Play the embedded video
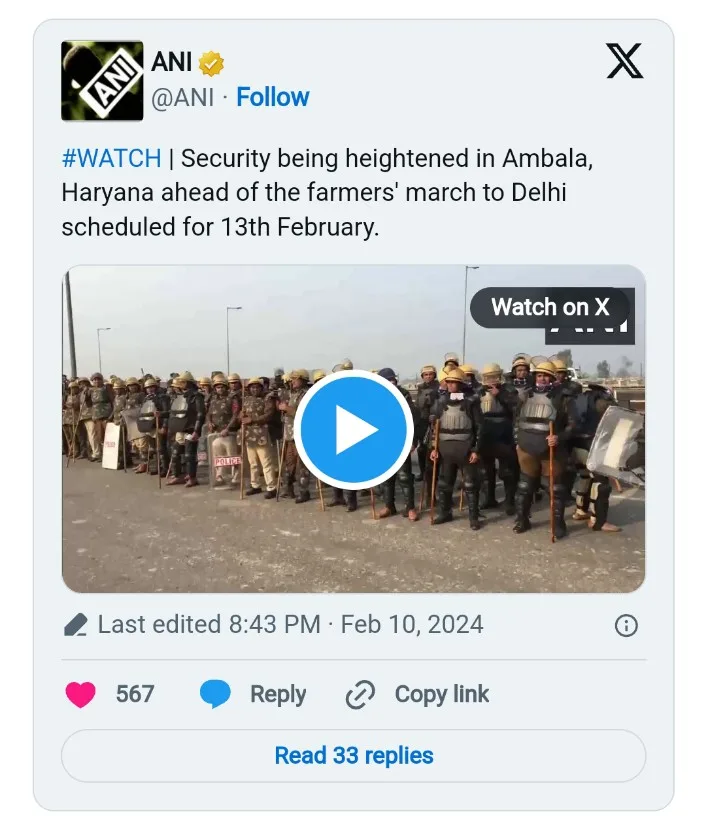This screenshot has width=706, height=816. point(353,429)
